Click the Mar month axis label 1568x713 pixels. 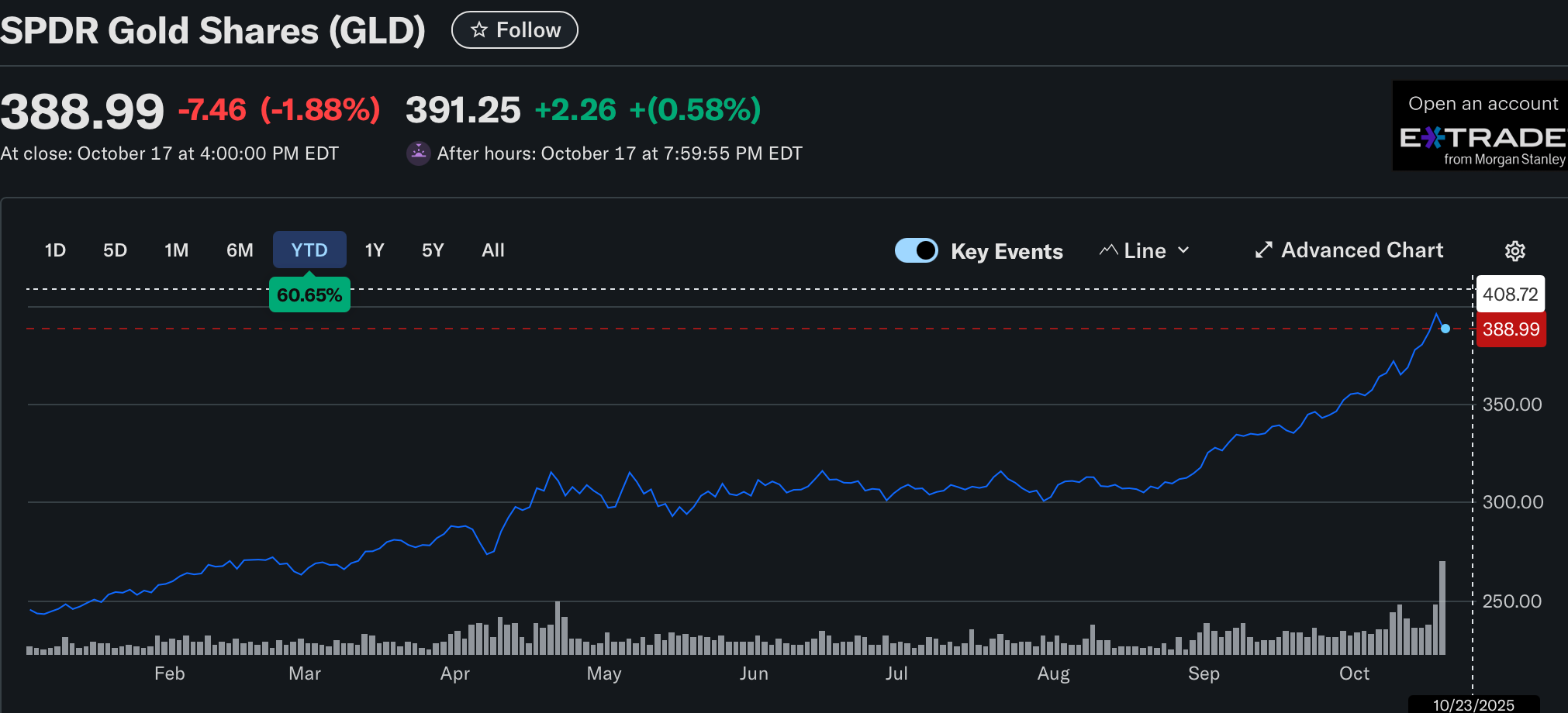[305, 673]
